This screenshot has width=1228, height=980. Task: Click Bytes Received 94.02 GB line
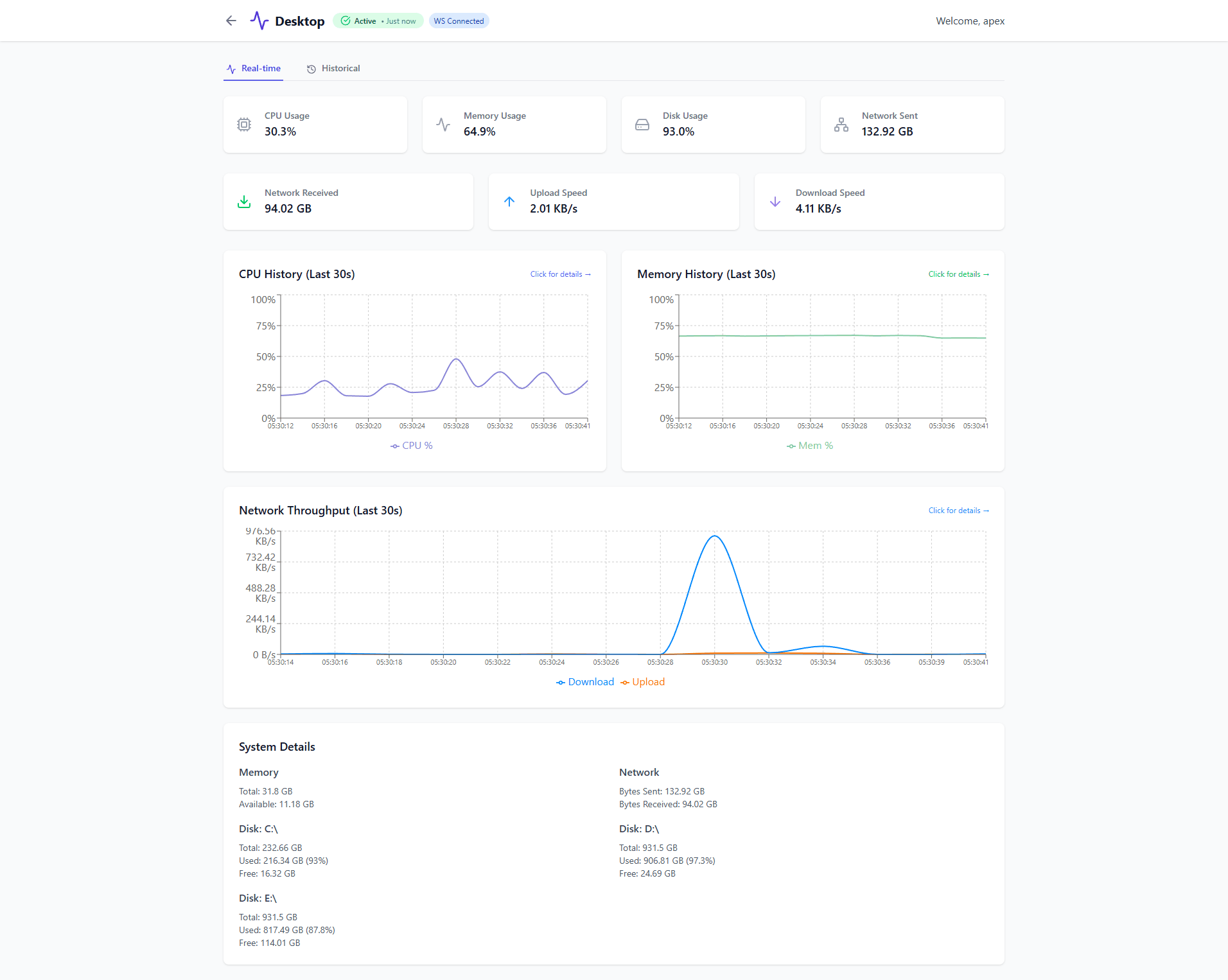click(x=668, y=804)
